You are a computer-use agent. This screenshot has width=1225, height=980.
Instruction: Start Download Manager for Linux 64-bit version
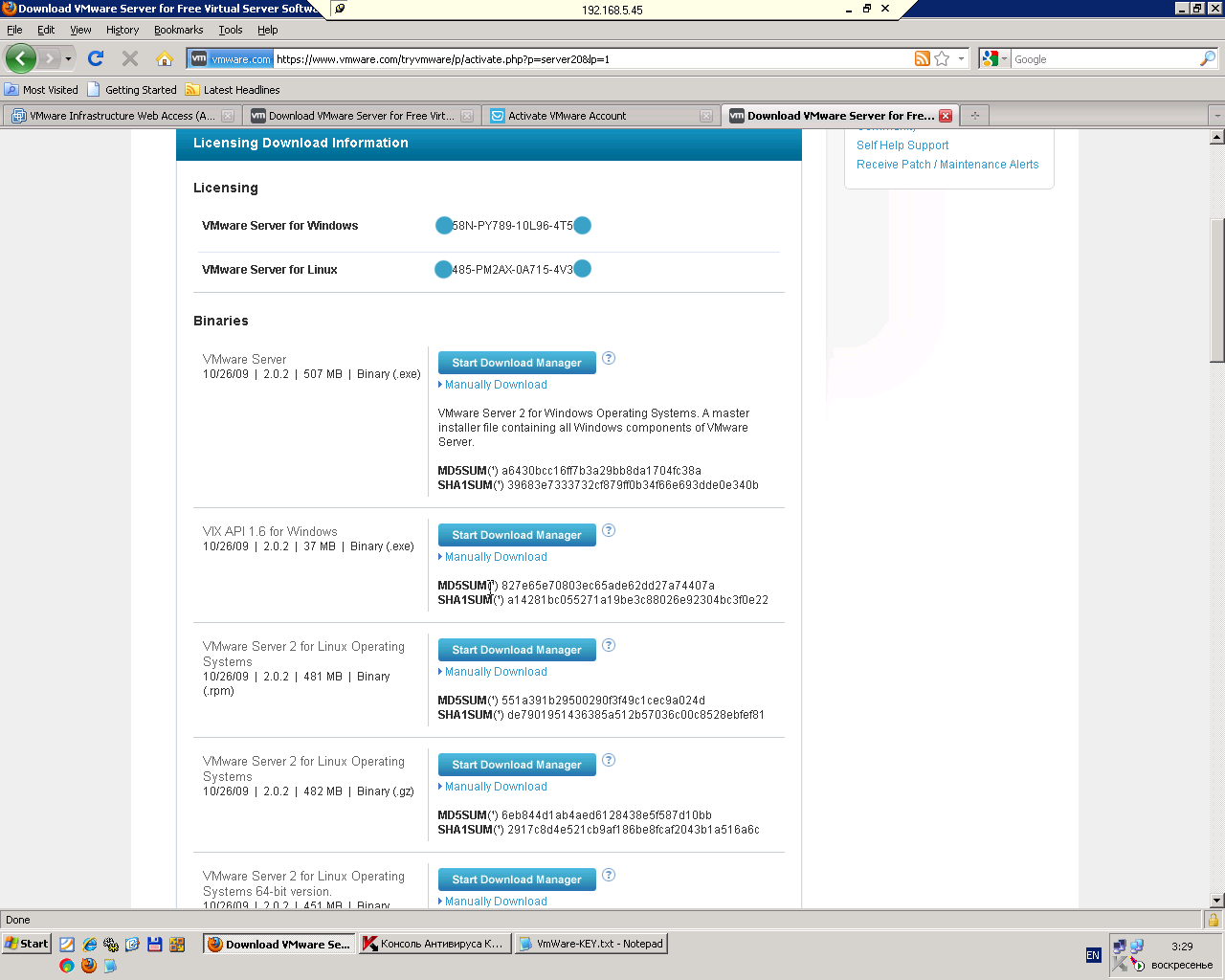[x=517, y=880]
